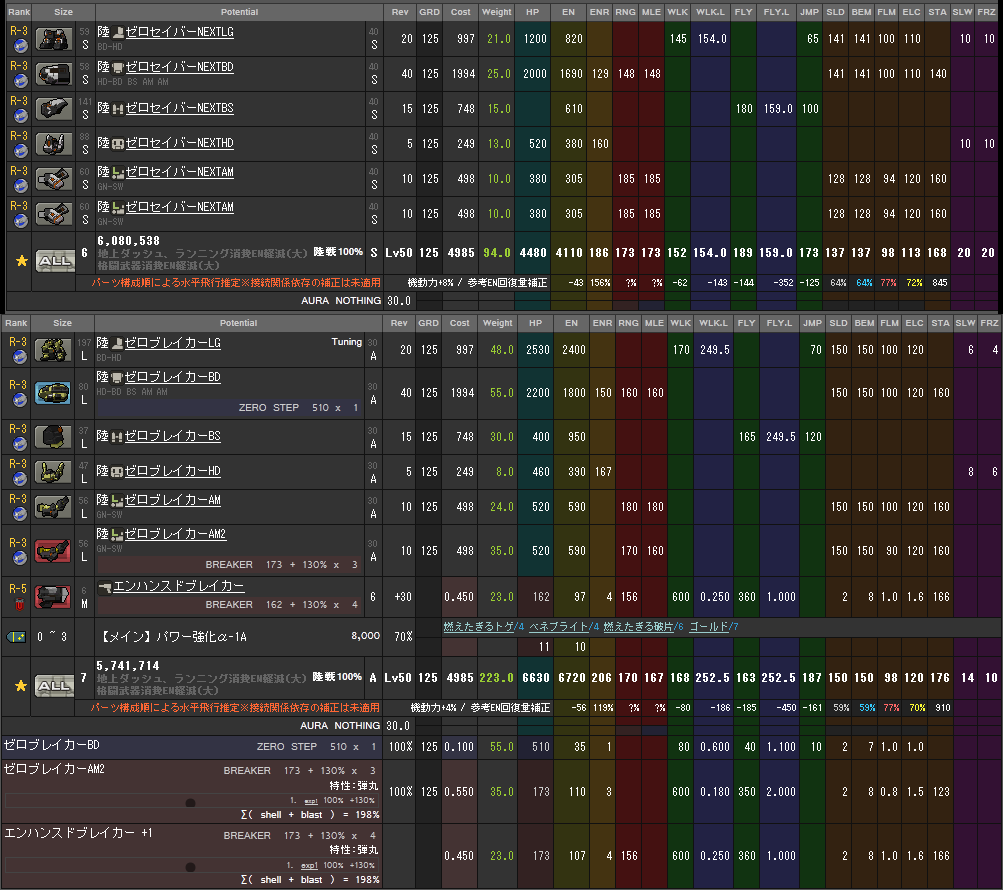The height and width of the screenshot is (890, 1003).
Task: Click the 機動力+8% mobility note
Action: [x=434, y=283]
